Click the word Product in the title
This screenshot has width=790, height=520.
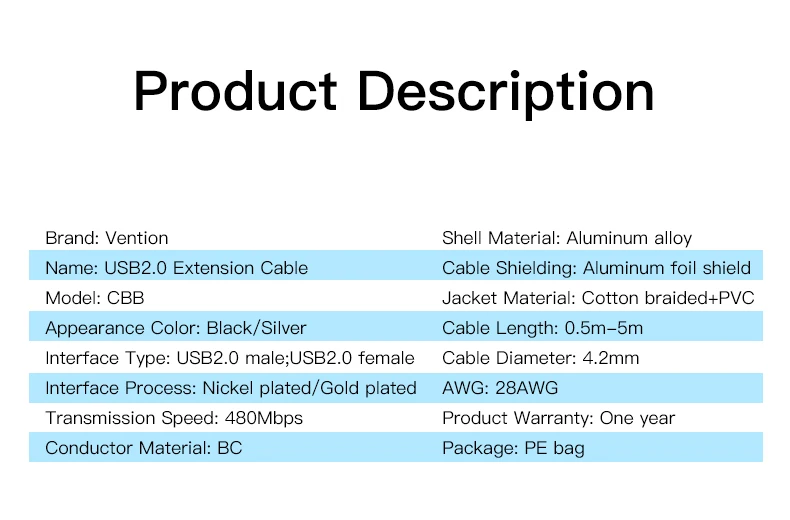(x=235, y=92)
